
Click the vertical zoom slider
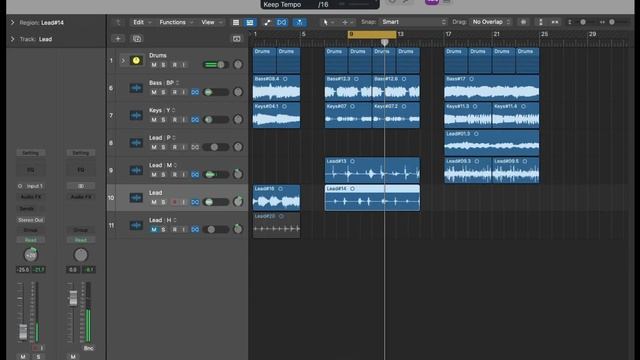583,22
